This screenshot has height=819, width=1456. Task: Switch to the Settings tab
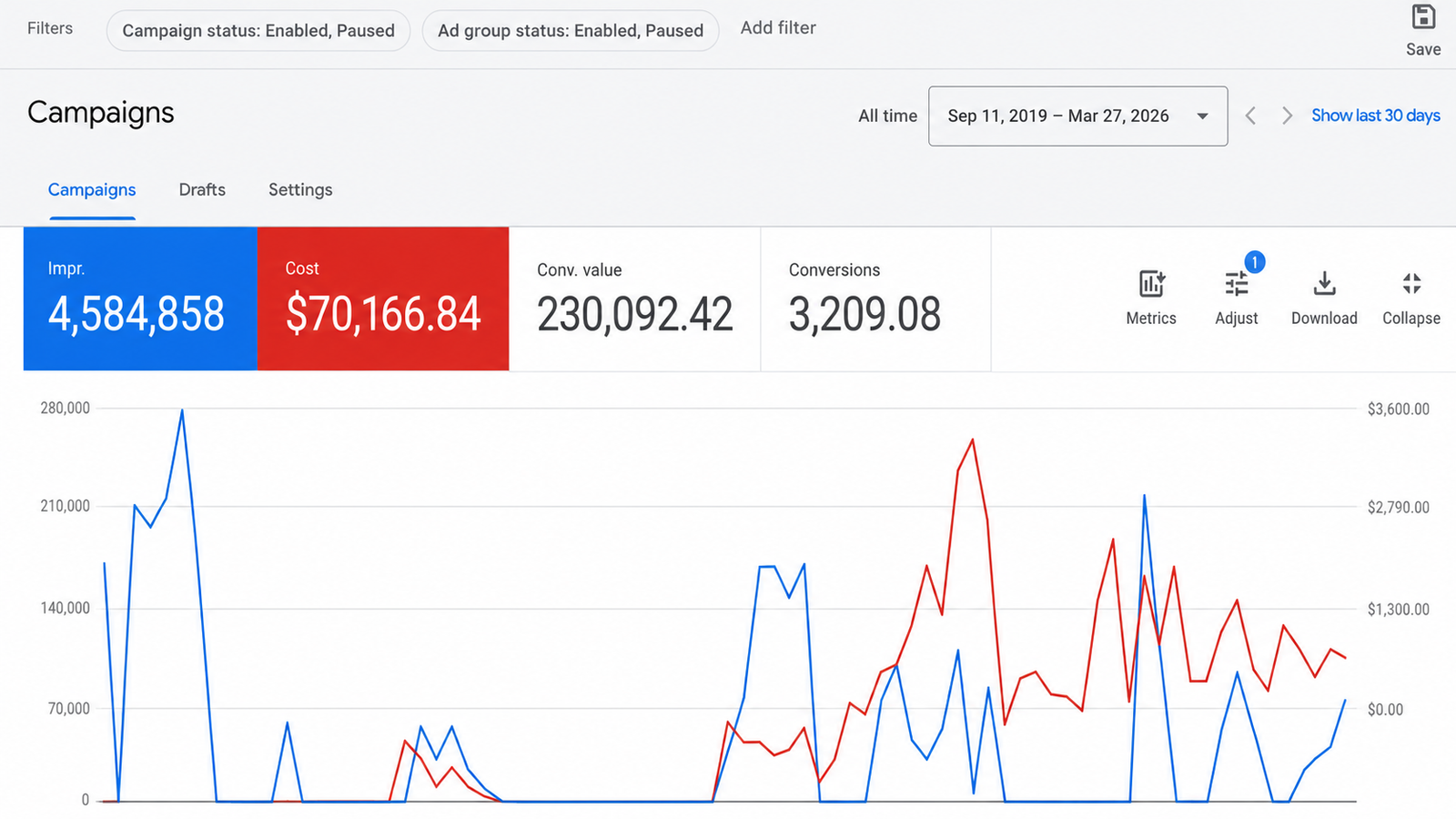(300, 189)
